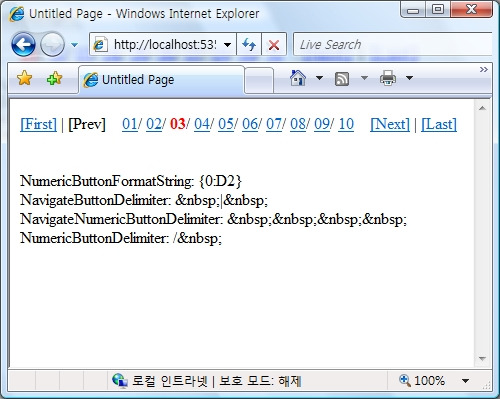Image resolution: width=500 pixels, height=399 pixels.
Task: Open page 10 link
Action: pyautogui.click(x=346, y=124)
